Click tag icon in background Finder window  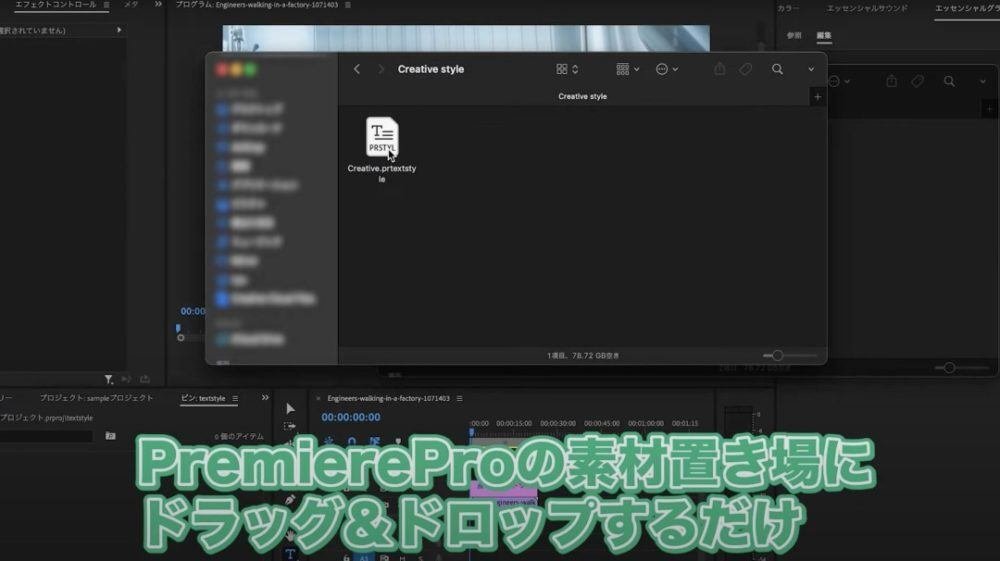[x=918, y=81]
